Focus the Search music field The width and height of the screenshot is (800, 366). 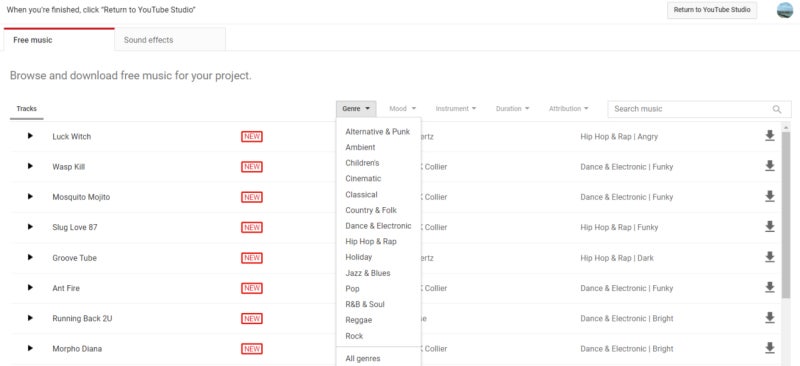point(699,109)
